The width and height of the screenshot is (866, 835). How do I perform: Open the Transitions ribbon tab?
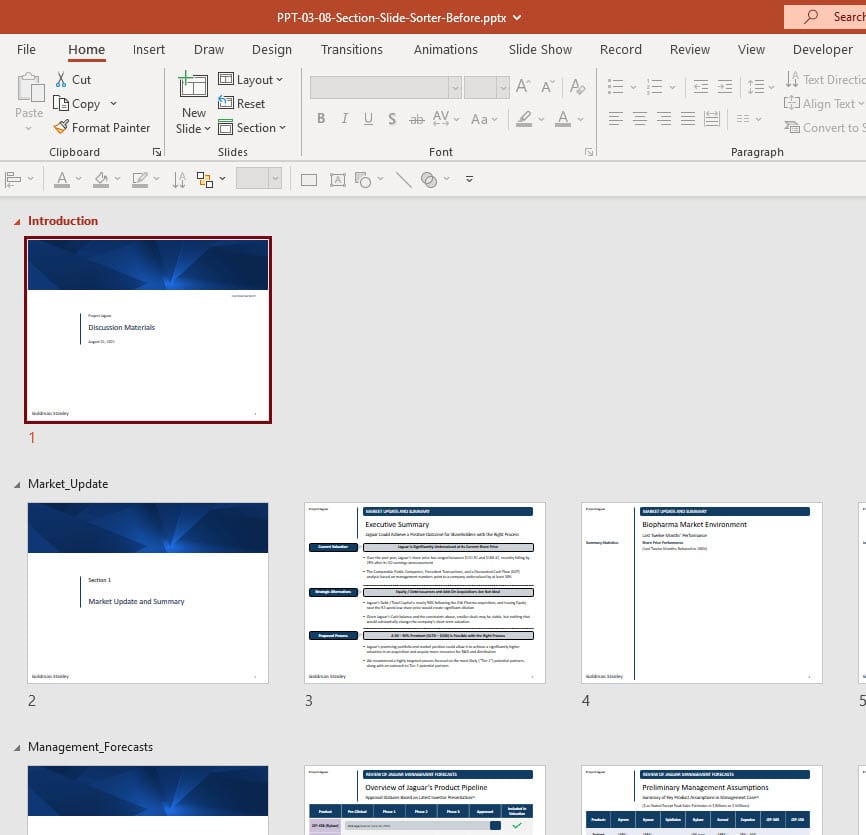[351, 49]
